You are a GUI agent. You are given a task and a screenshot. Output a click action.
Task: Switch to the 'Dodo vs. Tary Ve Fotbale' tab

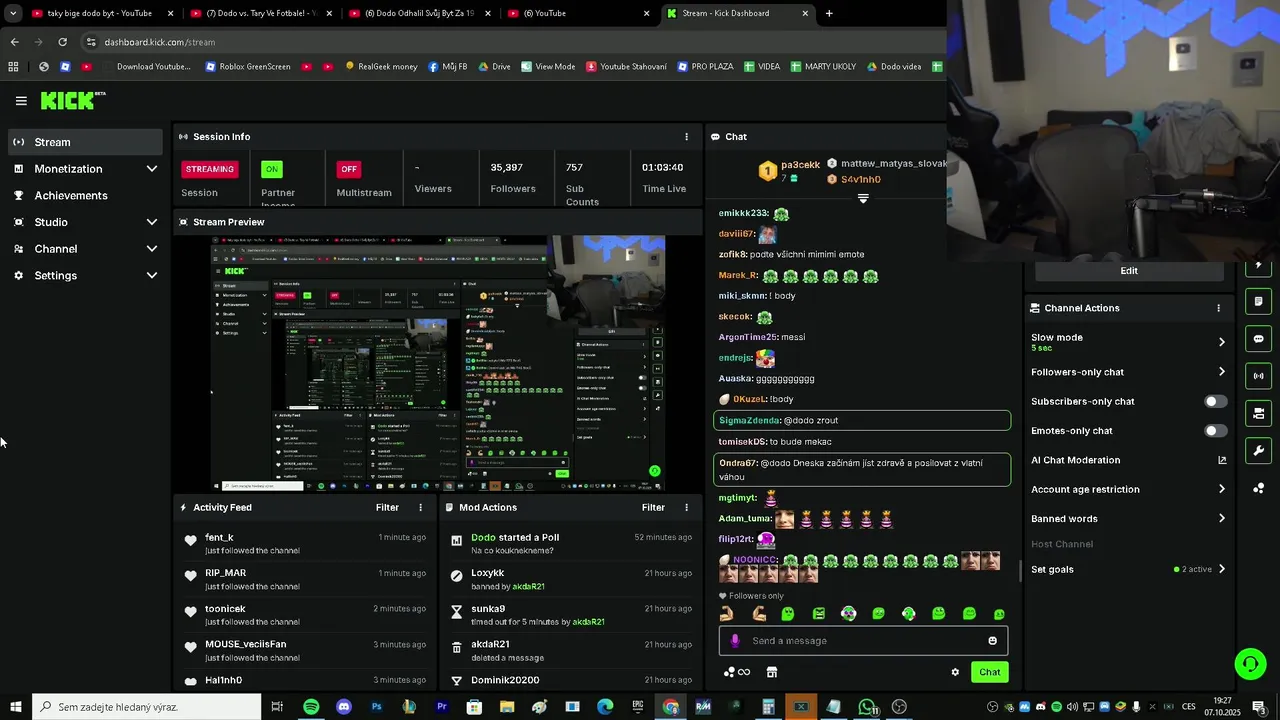coord(260,13)
